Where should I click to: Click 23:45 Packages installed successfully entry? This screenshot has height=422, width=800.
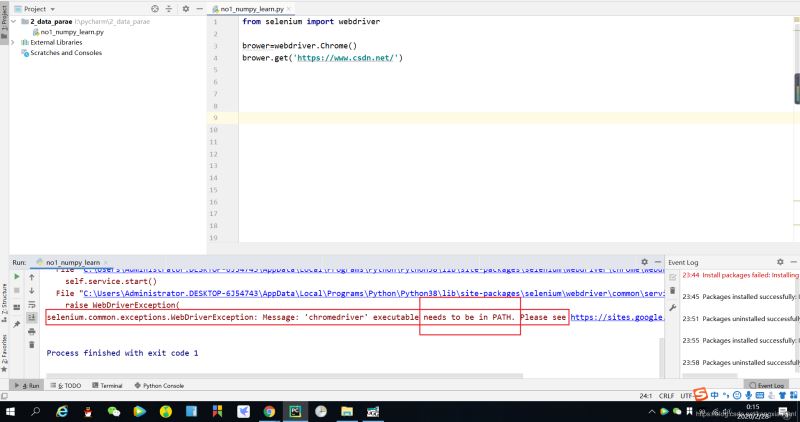[740, 296]
